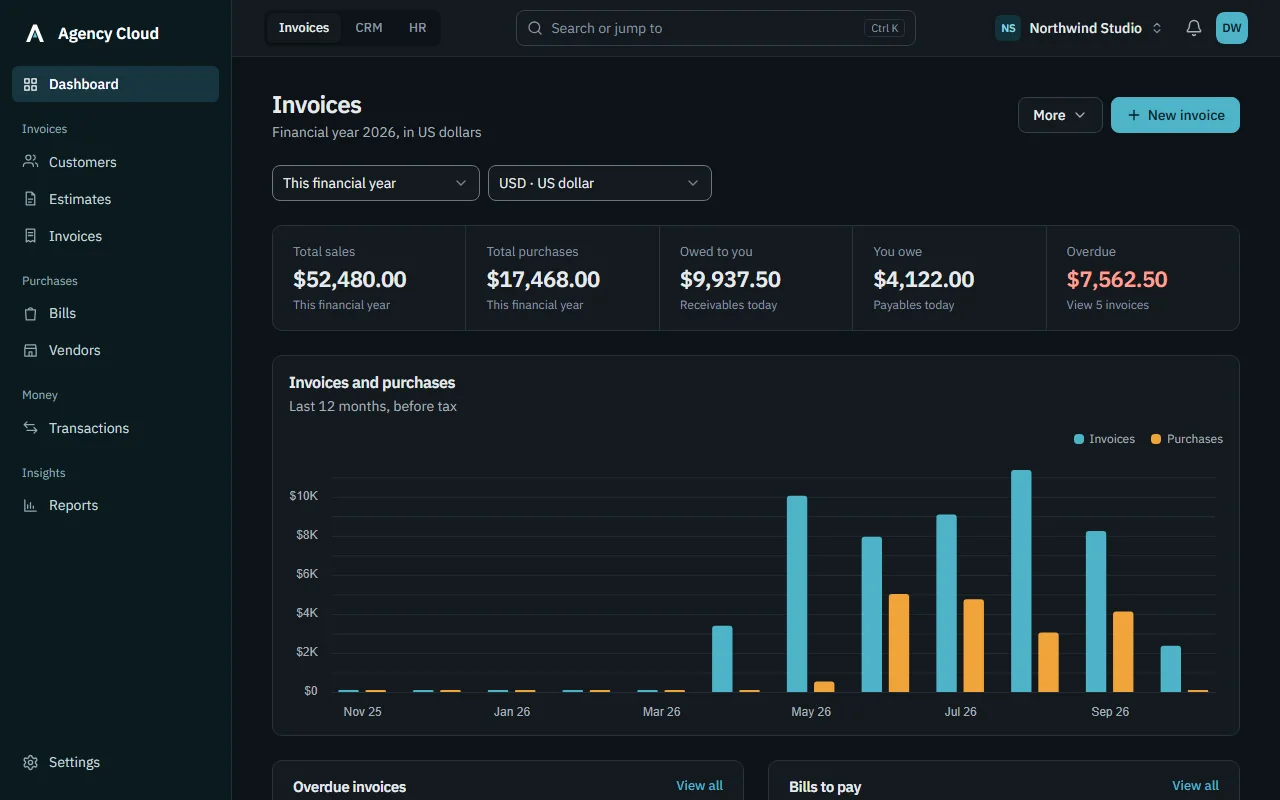Click the Nov 25 axis label
Viewport: 1280px width, 800px height.
pos(362,712)
